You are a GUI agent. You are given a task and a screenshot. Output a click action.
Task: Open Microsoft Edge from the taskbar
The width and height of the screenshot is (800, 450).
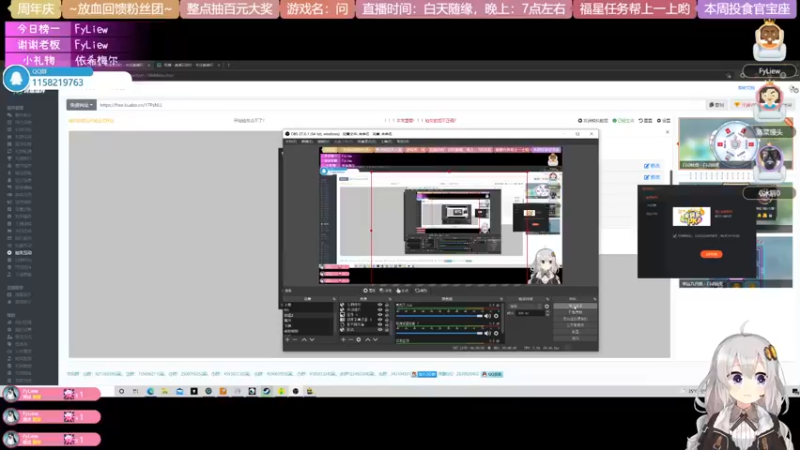pos(150,391)
